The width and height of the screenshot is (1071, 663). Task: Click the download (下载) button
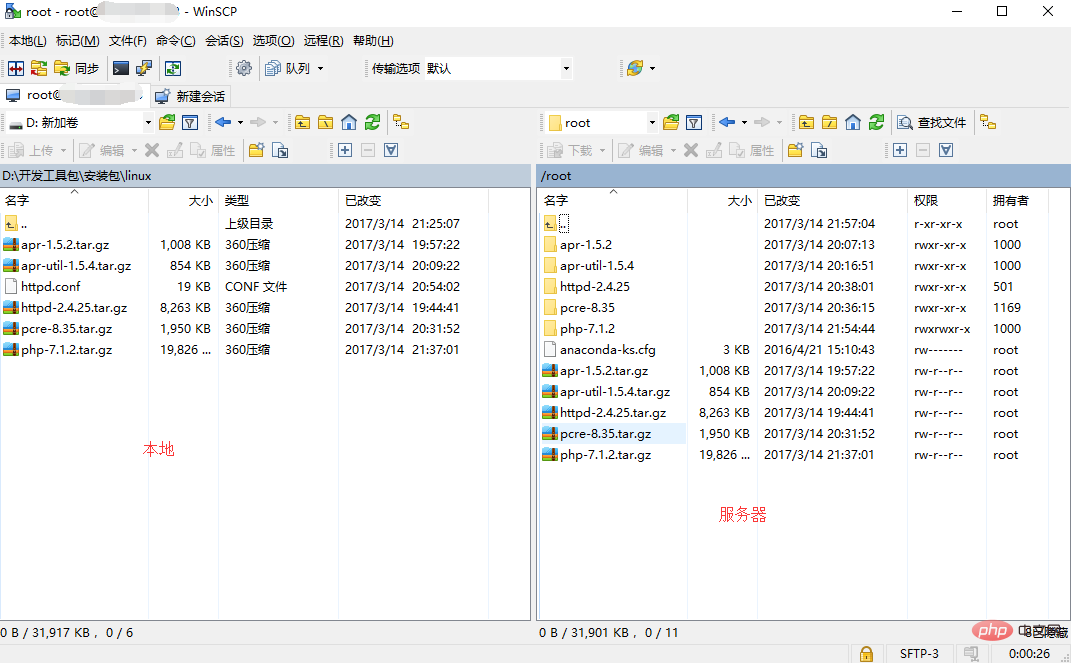coord(570,150)
